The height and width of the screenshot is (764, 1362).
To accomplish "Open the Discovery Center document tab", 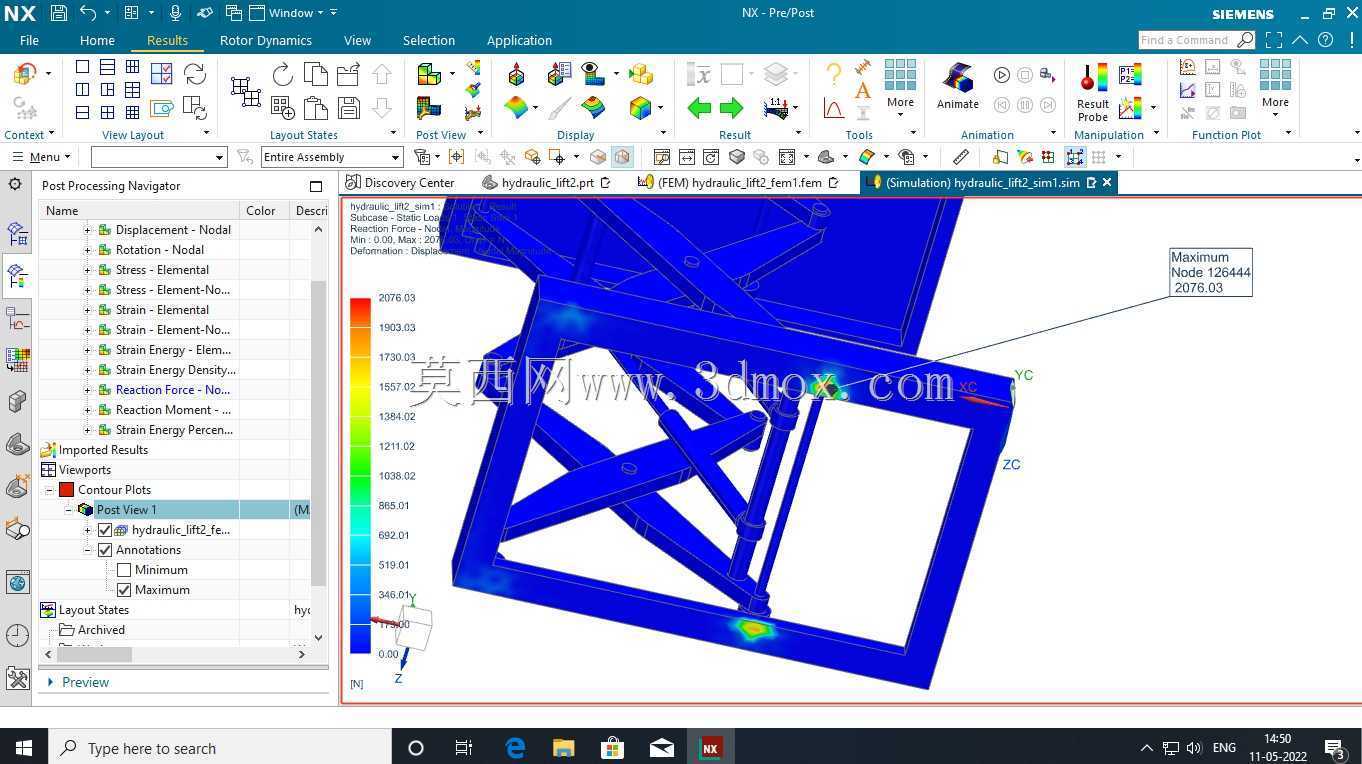I will (400, 183).
